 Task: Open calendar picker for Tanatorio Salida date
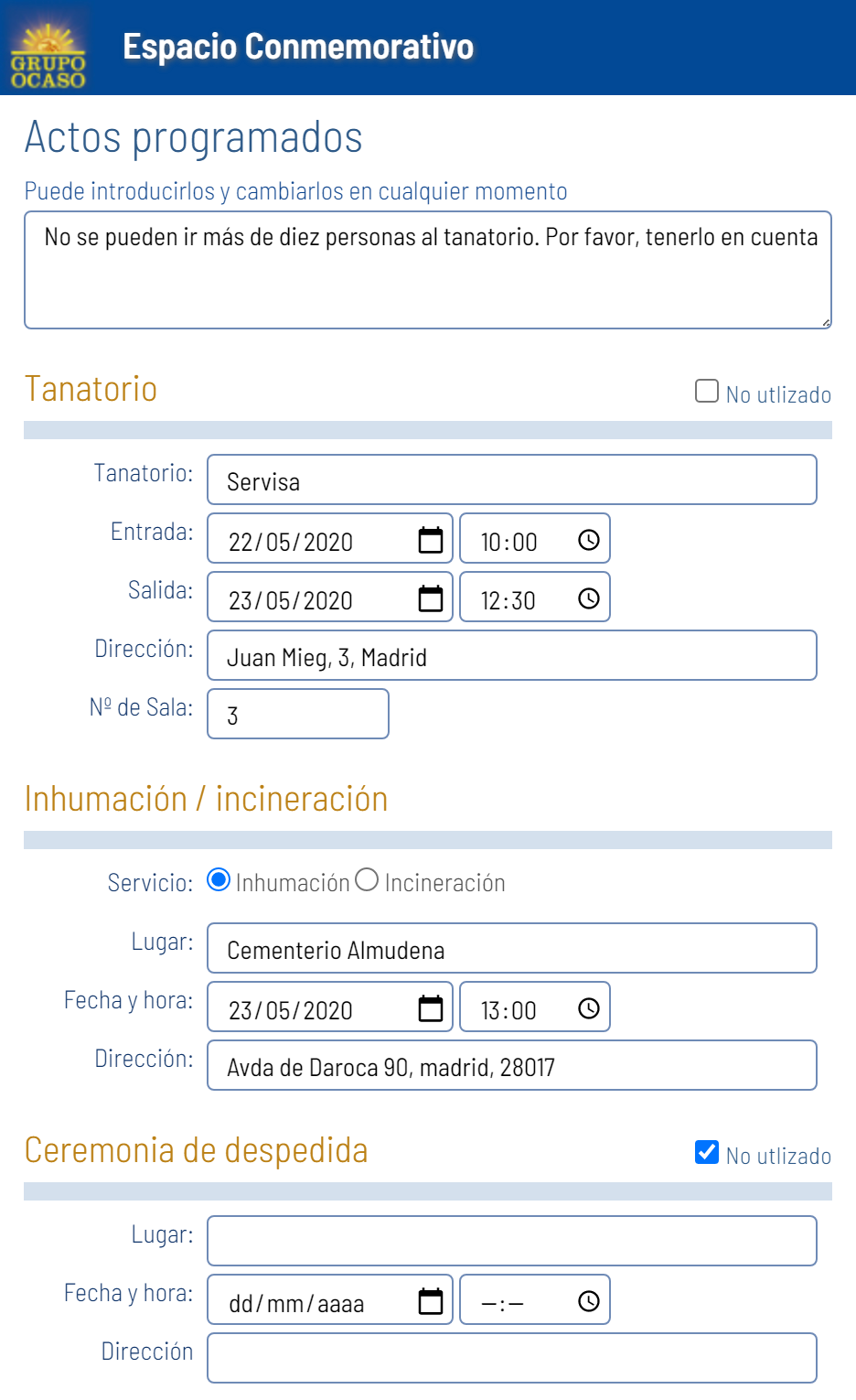click(430, 598)
